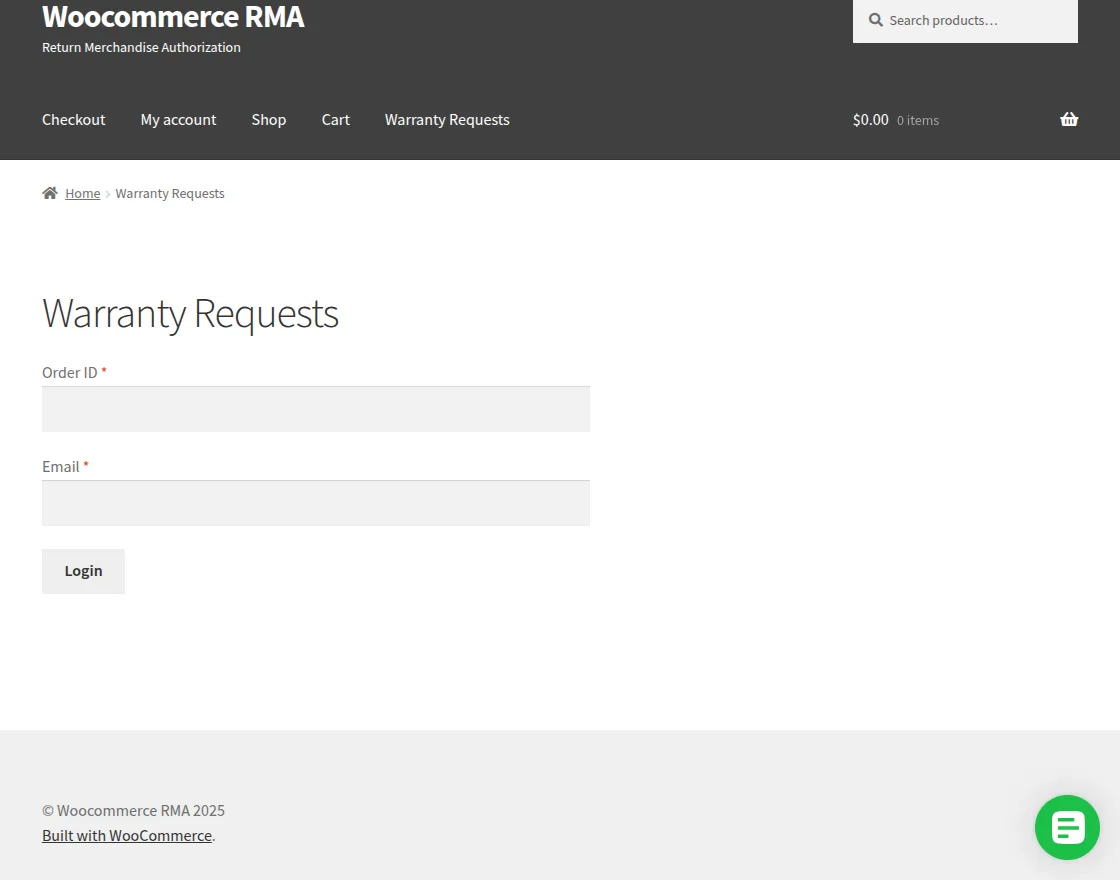Click the Warranty Requests breadcrumb text

tap(169, 193)
